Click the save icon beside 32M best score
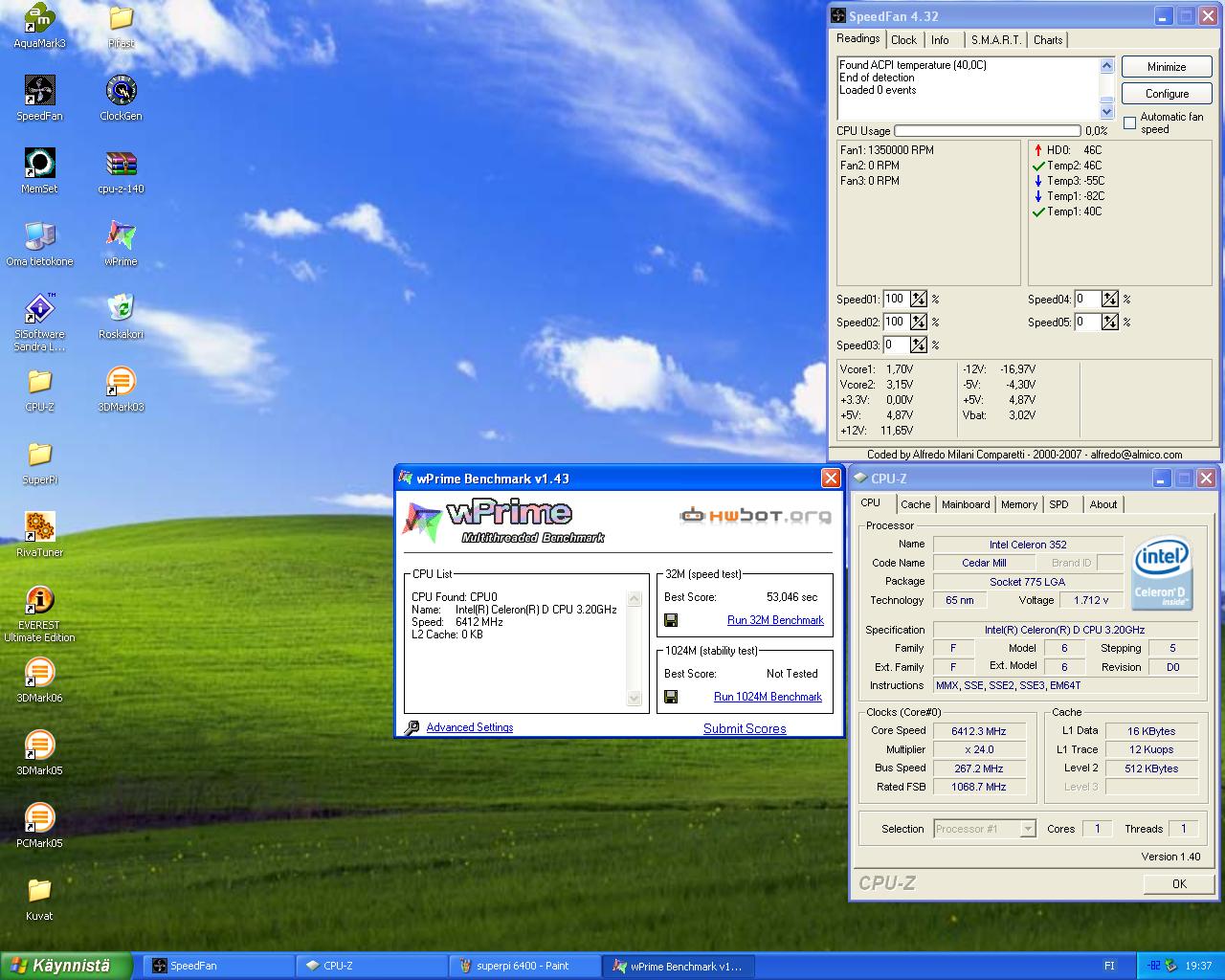 pyautogui.click(x=671, y=620)
